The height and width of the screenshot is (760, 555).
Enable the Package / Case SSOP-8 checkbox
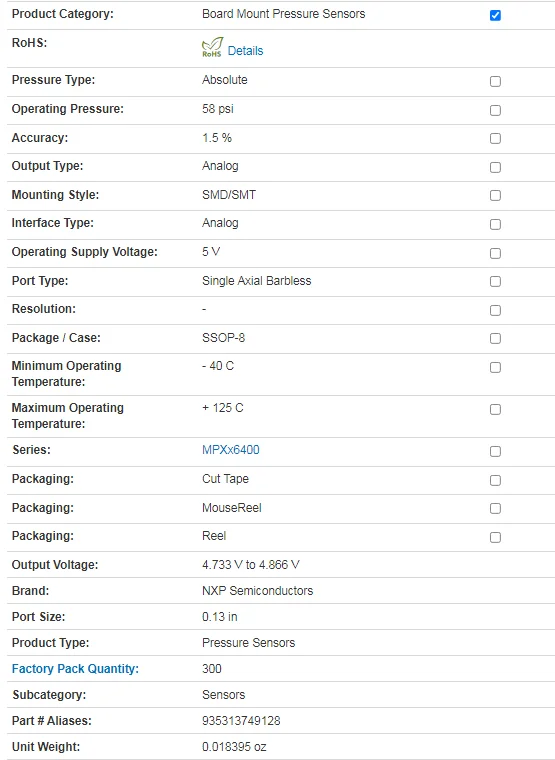point(495,338)
